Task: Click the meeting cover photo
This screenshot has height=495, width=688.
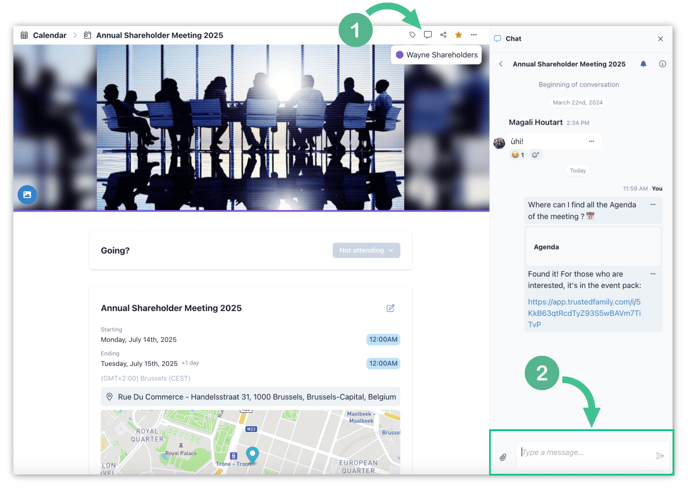Action: 251,127
